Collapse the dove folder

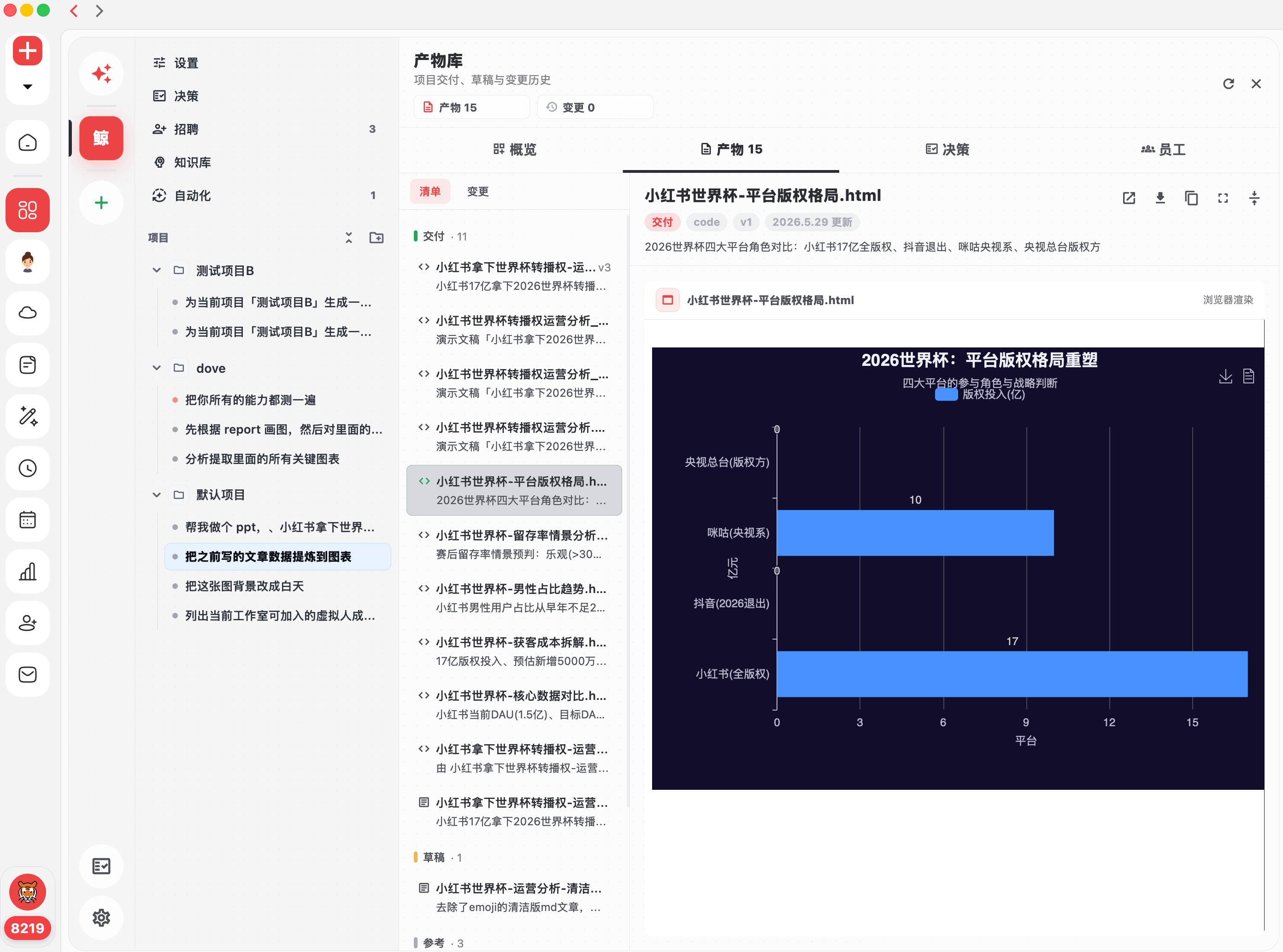[x=157, y=368]
